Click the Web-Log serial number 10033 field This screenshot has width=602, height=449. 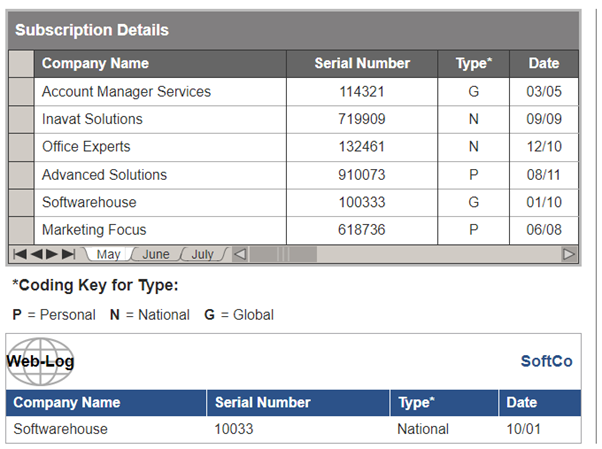tap(235, 429)
